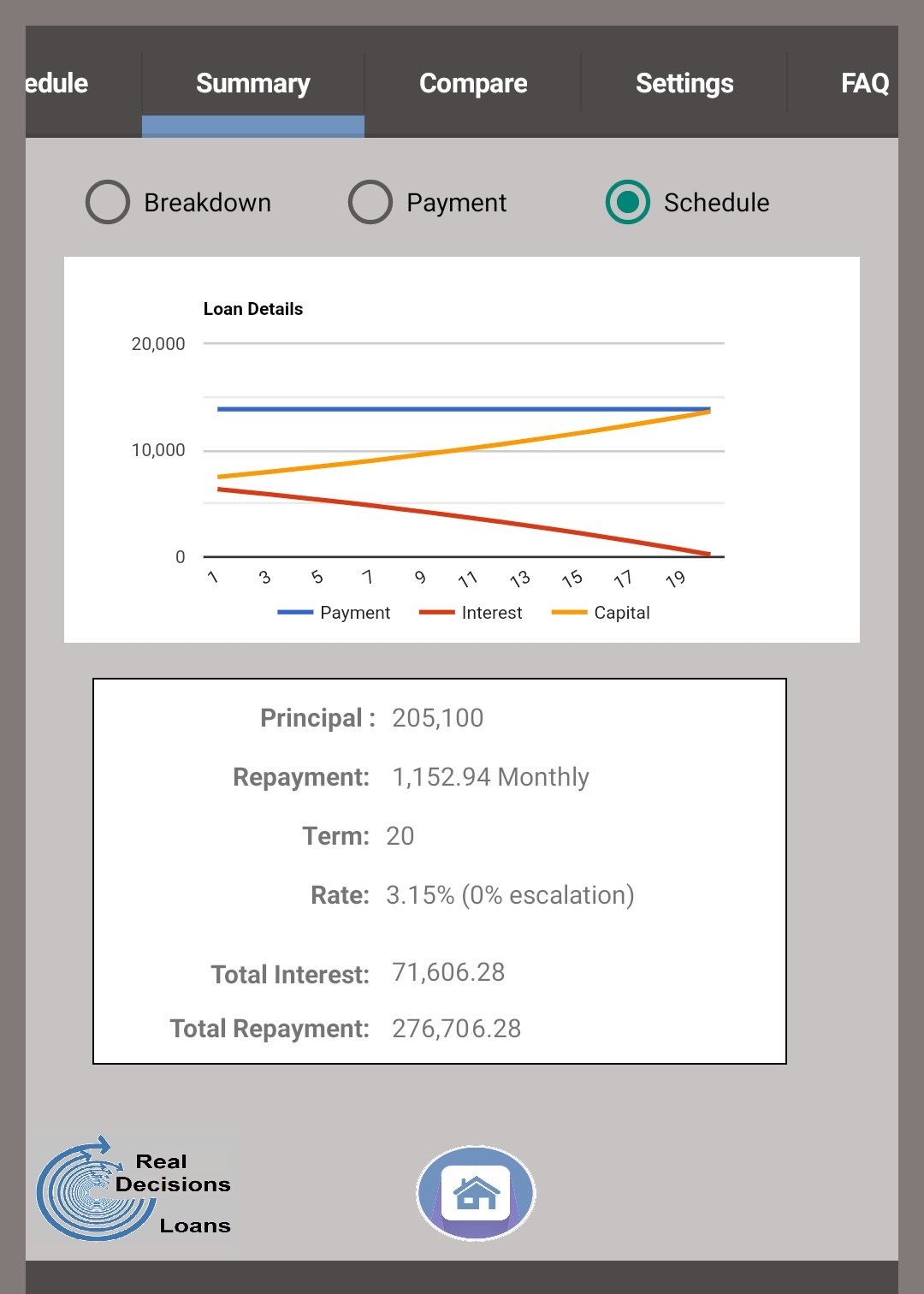Click the red Interest legend swatch

(436, 613)
